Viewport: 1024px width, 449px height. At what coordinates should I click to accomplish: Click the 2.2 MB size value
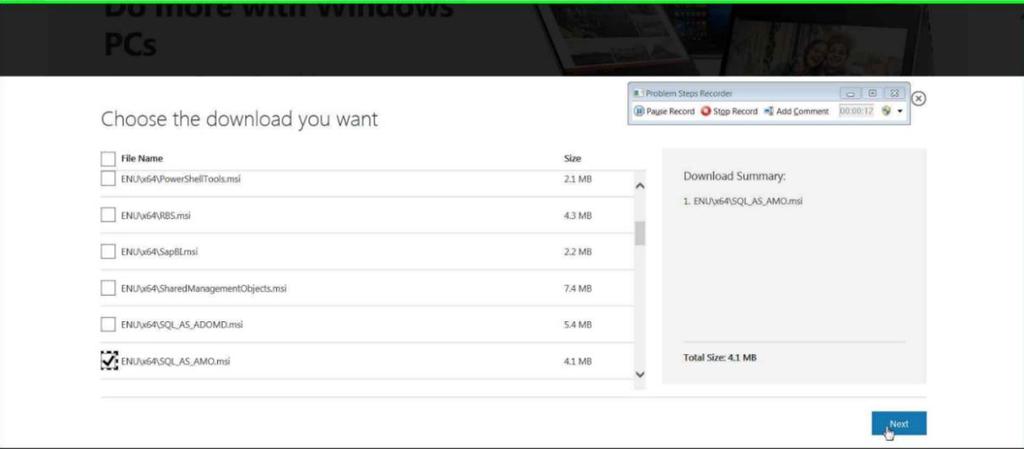(577, 252)
